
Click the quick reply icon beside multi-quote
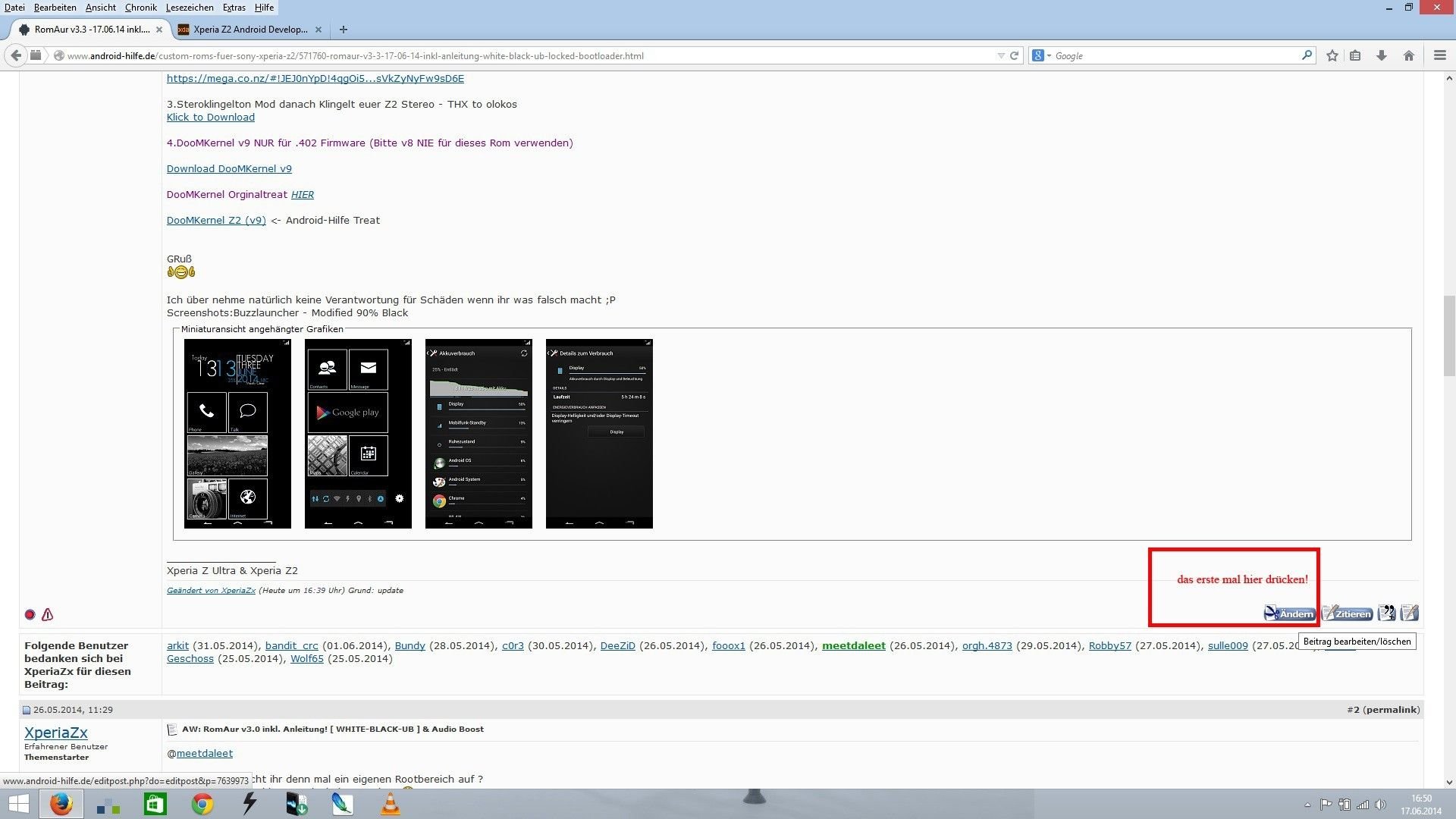pos(1410,613)
